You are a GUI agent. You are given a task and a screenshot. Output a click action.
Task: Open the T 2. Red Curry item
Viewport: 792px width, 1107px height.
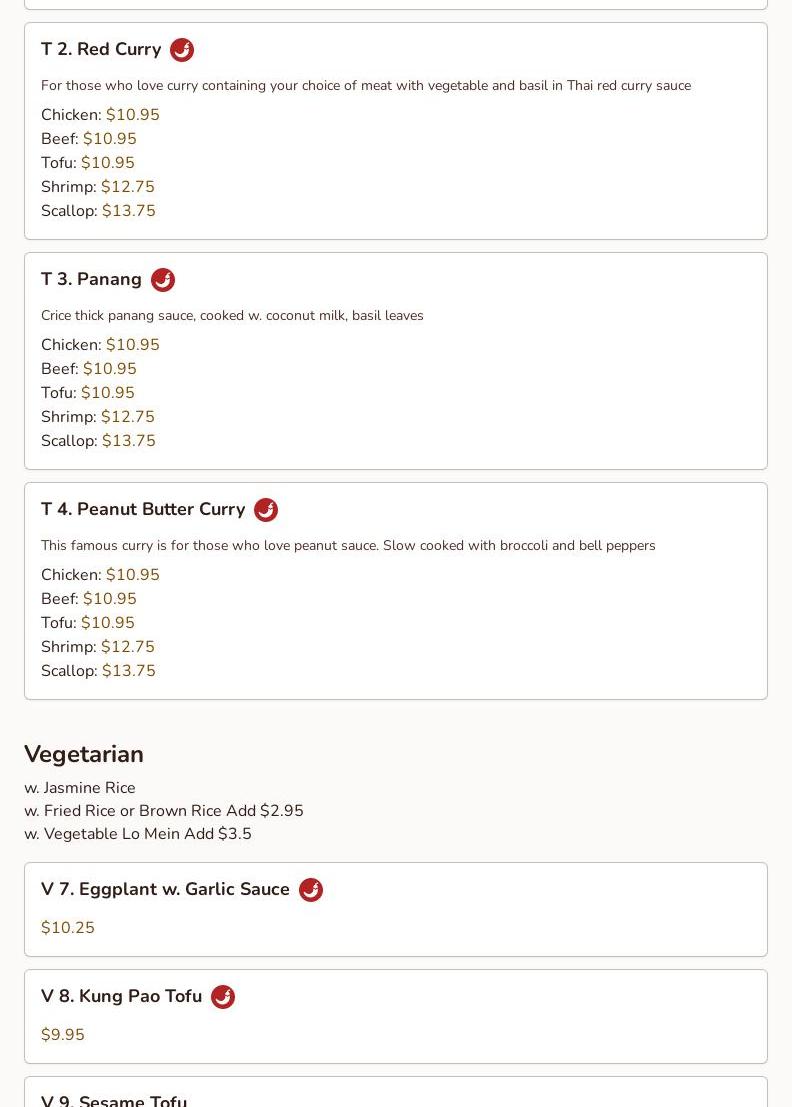[x=101, y=49]
